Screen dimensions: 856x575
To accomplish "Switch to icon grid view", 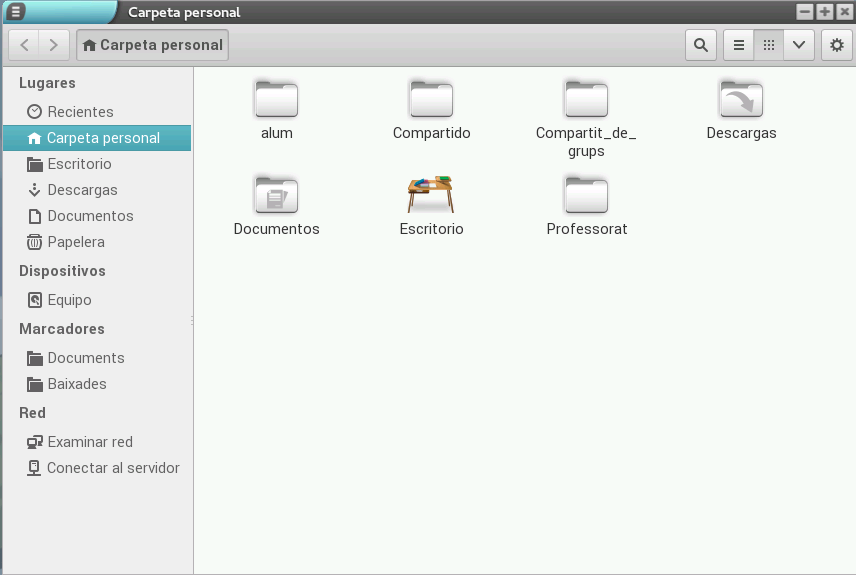I will 768,45.
